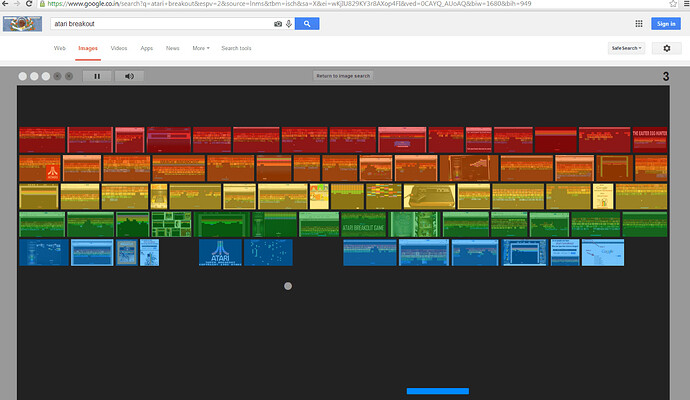Open the Search tools options
The height and width of the screenshot is (400, 690).
(236, 48)
